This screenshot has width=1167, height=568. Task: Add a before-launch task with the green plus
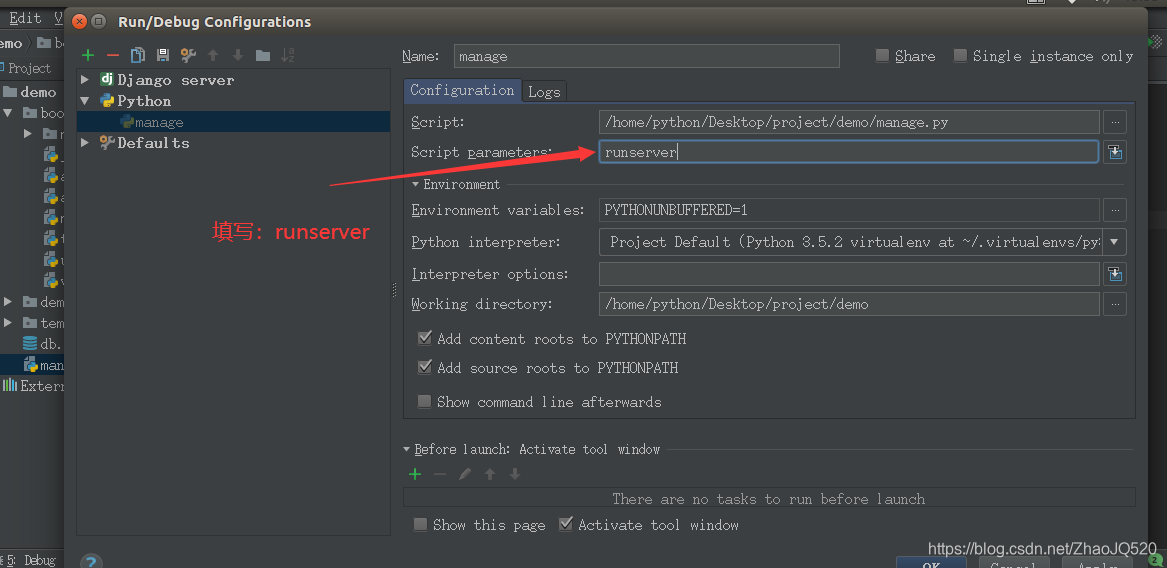coord(415,474)
